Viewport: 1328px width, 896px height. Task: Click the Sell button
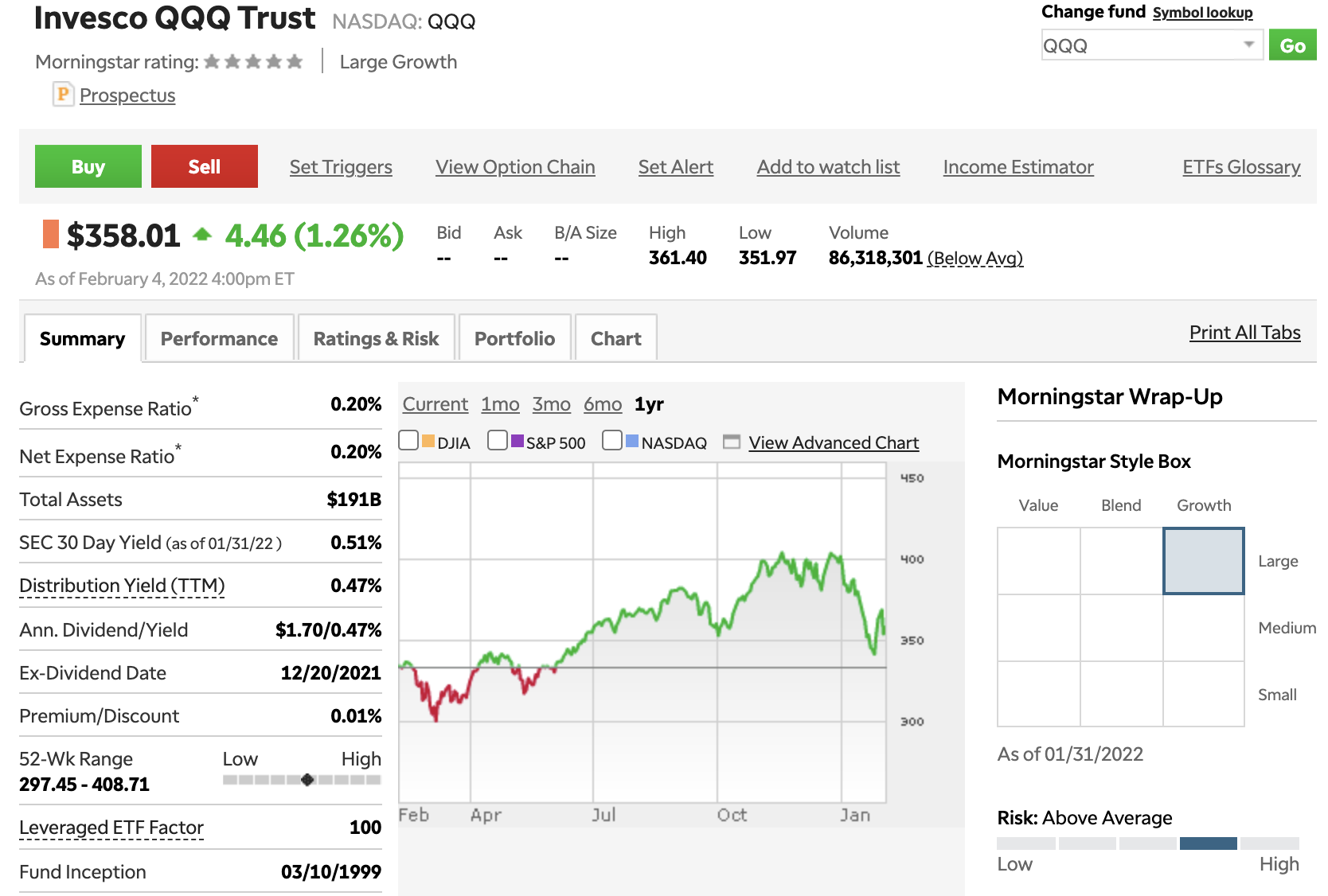pyautogui.click(x=205, y=166)
